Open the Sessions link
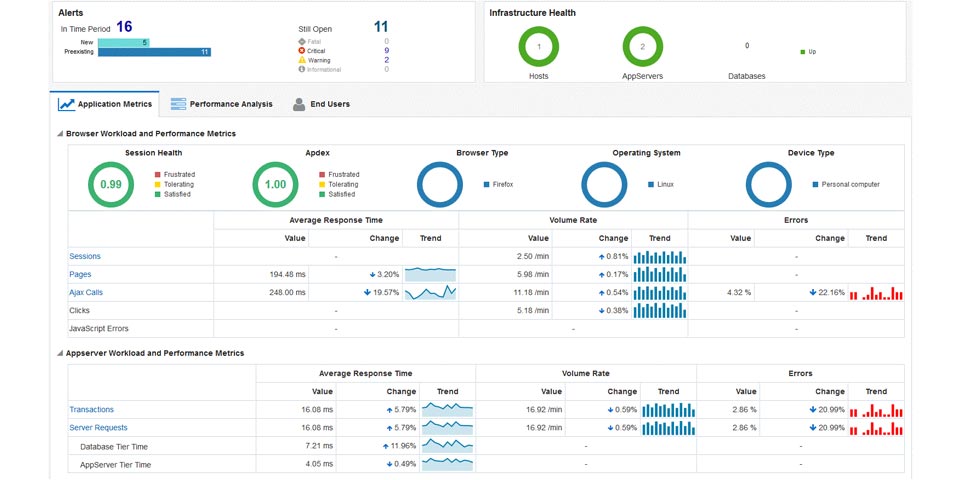 click(85, 257)
